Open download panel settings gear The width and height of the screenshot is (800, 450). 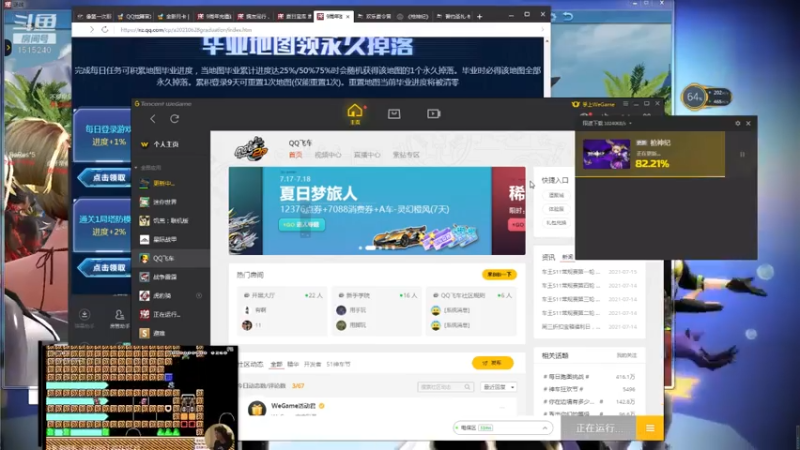tap(737, 123)
